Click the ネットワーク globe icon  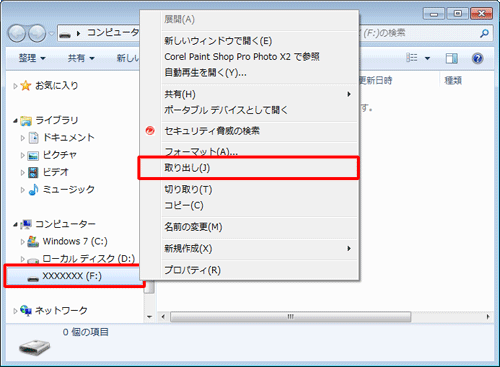(x=26, y=311)
